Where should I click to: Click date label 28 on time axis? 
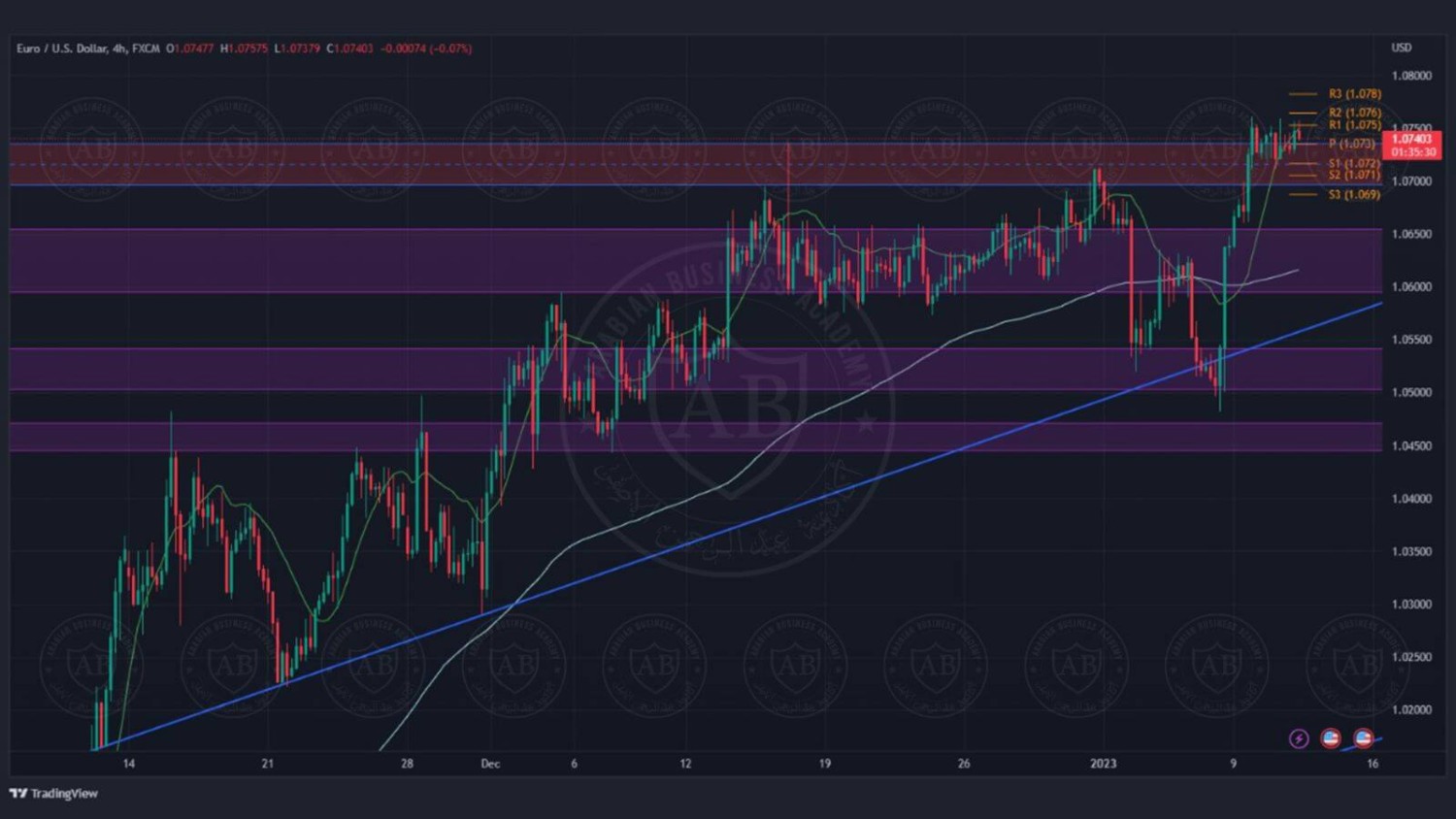coord(407,764)
